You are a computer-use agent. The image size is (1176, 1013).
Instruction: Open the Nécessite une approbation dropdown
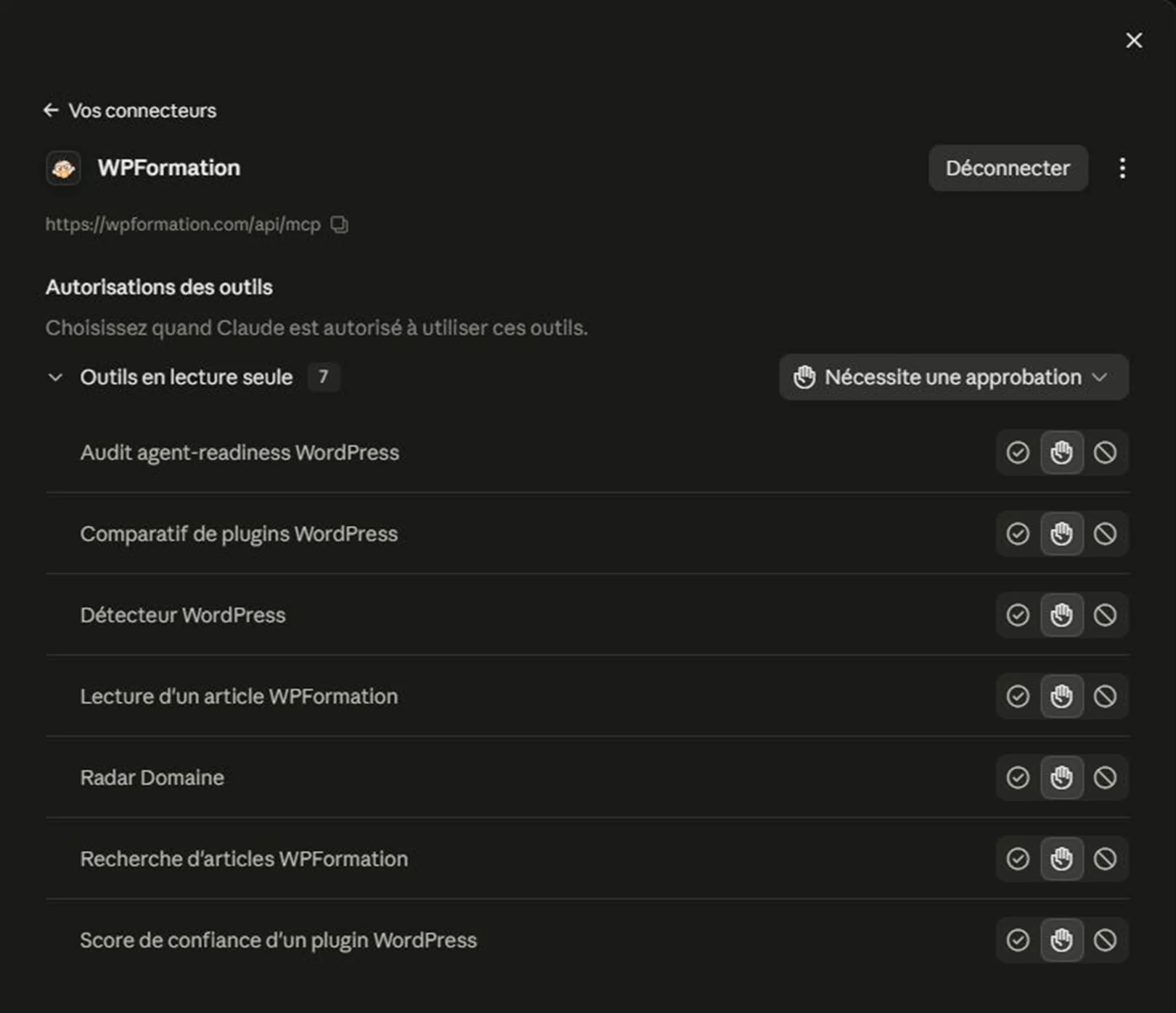(953, 377)
